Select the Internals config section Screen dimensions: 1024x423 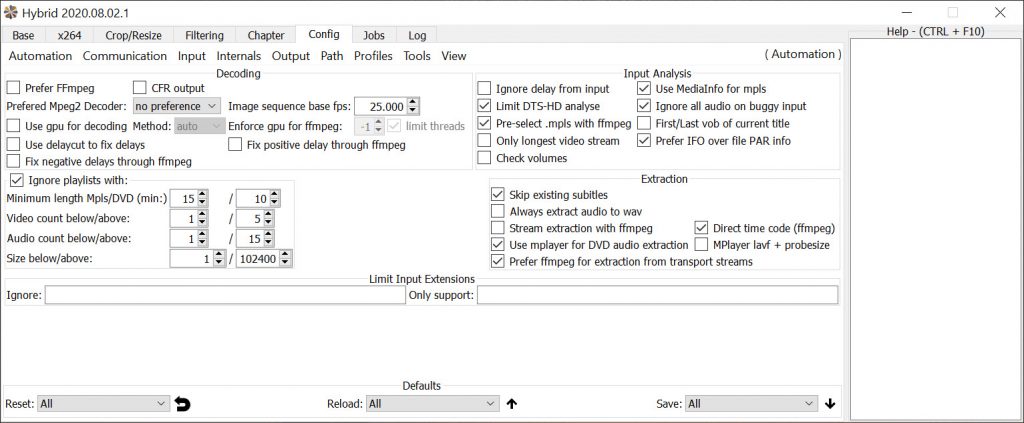tap(238, 56)
